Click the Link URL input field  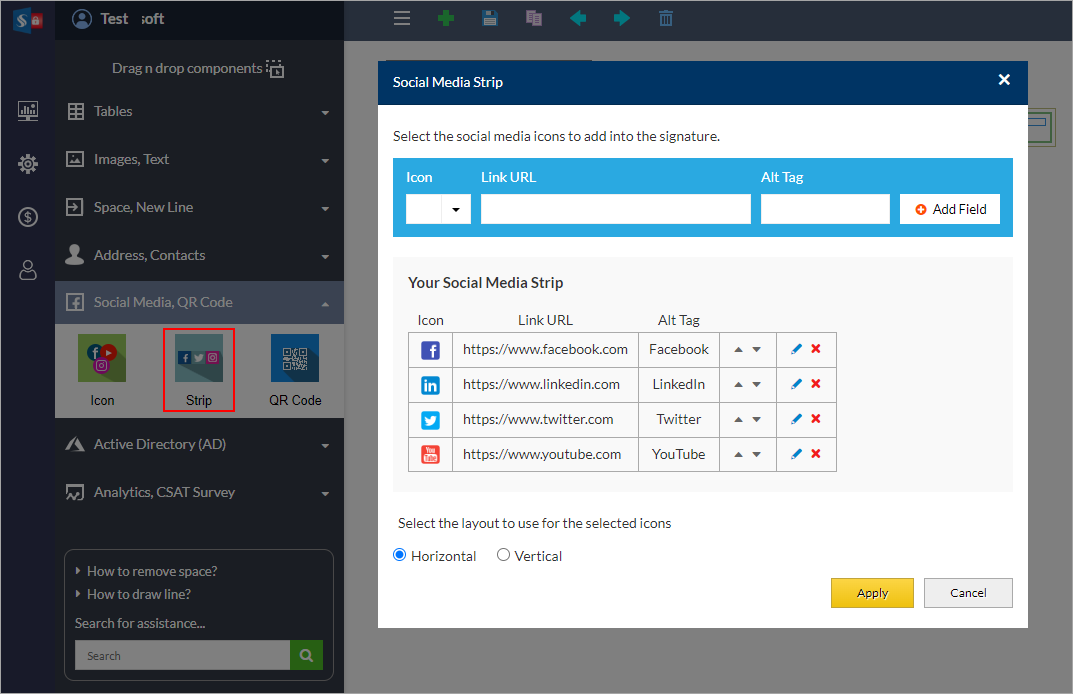[616, 209]
